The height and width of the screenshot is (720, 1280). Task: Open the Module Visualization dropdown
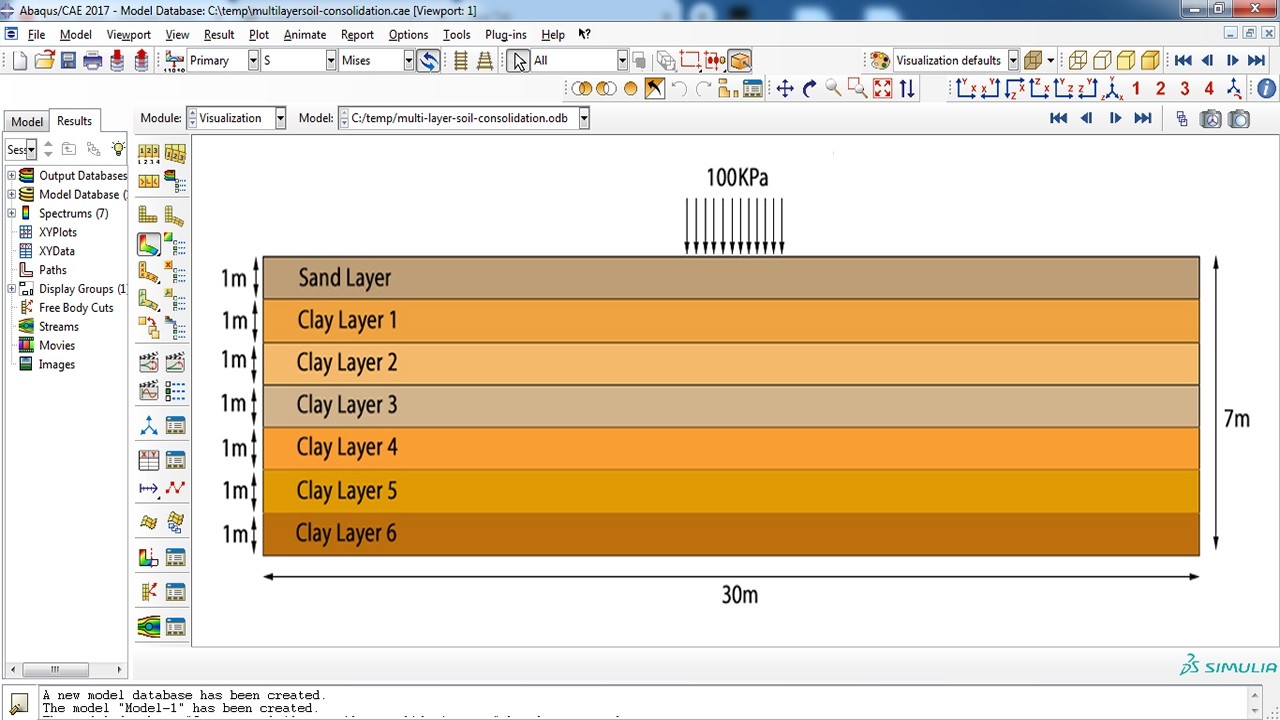[x=280, y=118]
